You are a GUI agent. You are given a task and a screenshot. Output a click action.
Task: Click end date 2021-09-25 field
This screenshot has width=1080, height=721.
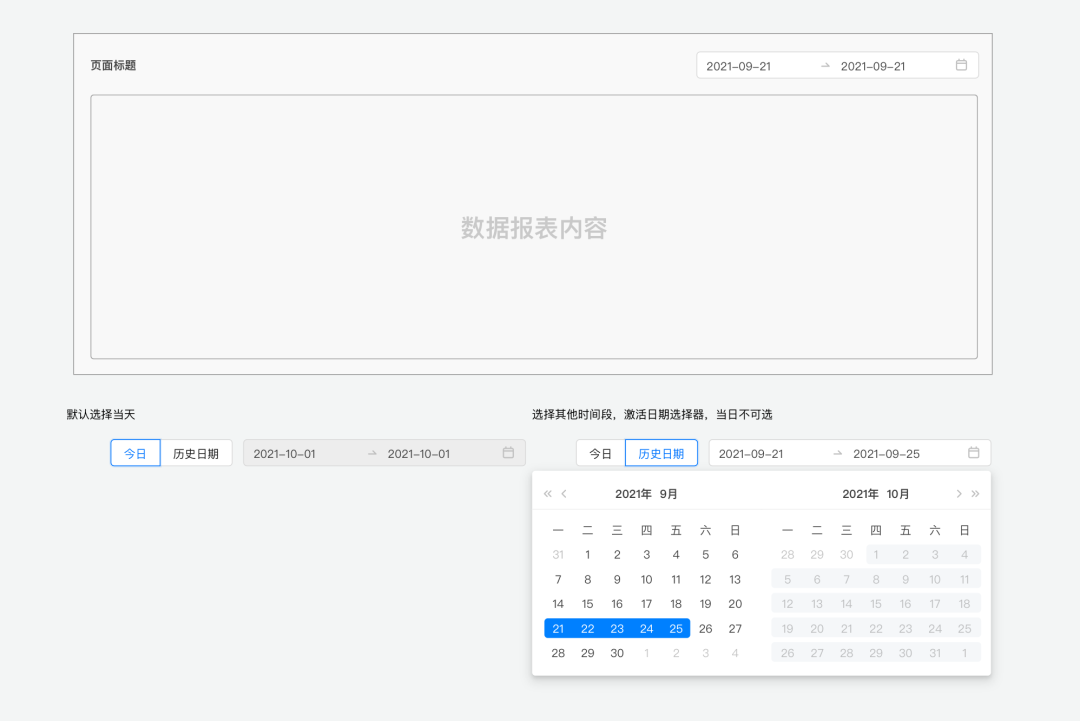click(886, 454)
